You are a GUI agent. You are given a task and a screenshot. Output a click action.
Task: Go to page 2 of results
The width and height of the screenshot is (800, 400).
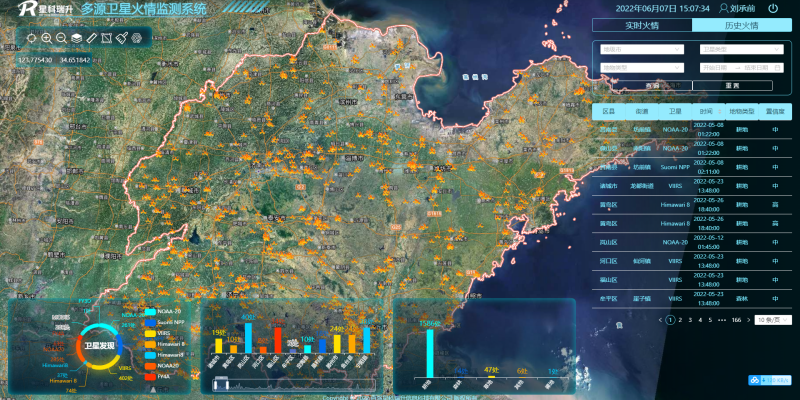[680, 320]
